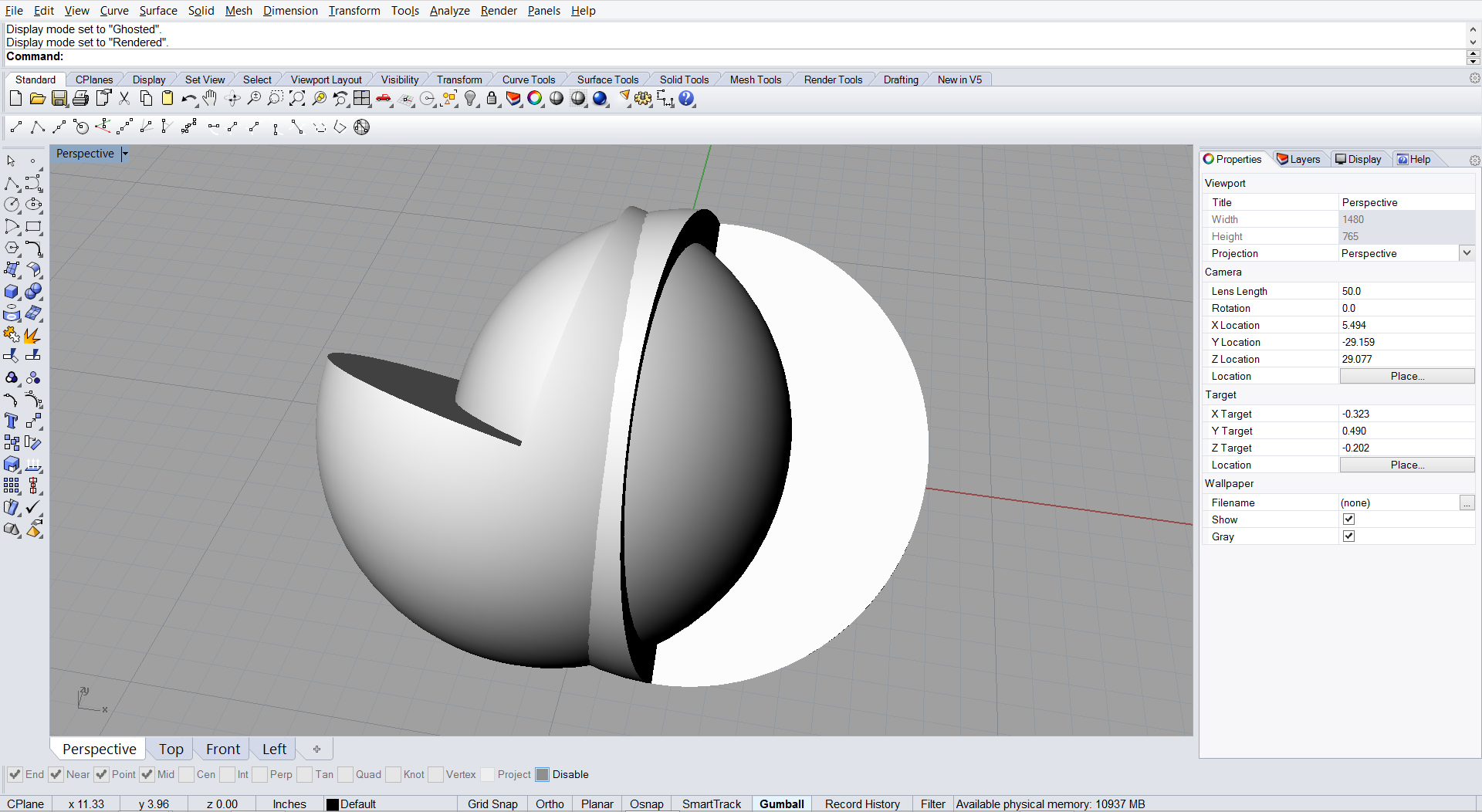Image resolution: width=1482 pixels, height=812 pixels.
Task: Select the Rectangle tool
Action: (x=33, y=227)
